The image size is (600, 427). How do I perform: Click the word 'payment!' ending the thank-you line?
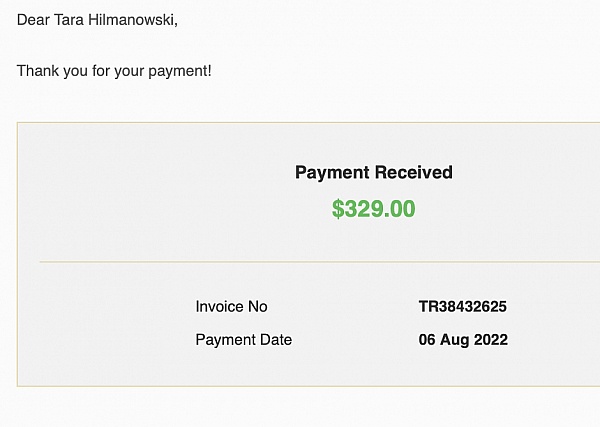click(x=180, y=72)
